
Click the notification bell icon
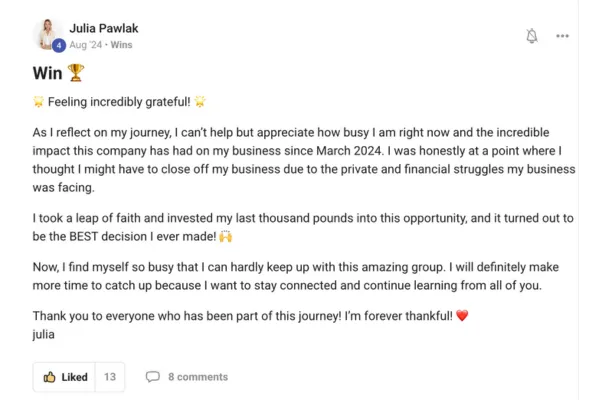[532, 36]
